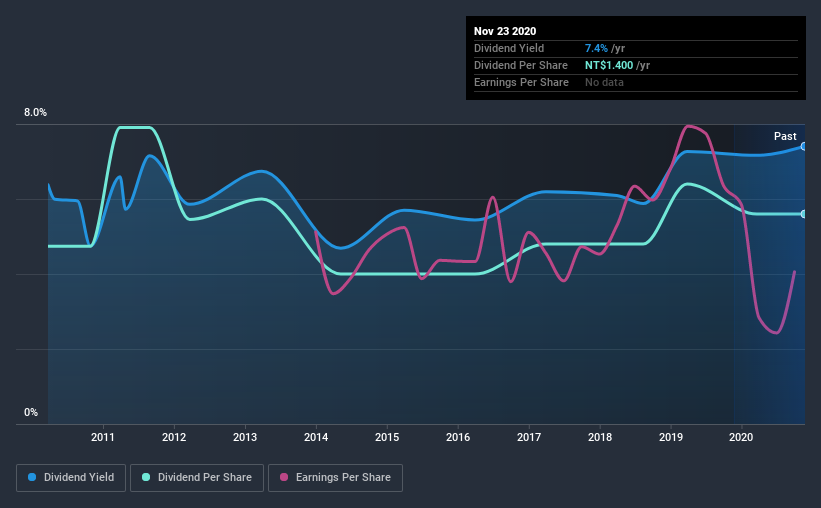Click the 2020 x-axis label
Viewport: 821px width, 508px height.
pos(741,437)
